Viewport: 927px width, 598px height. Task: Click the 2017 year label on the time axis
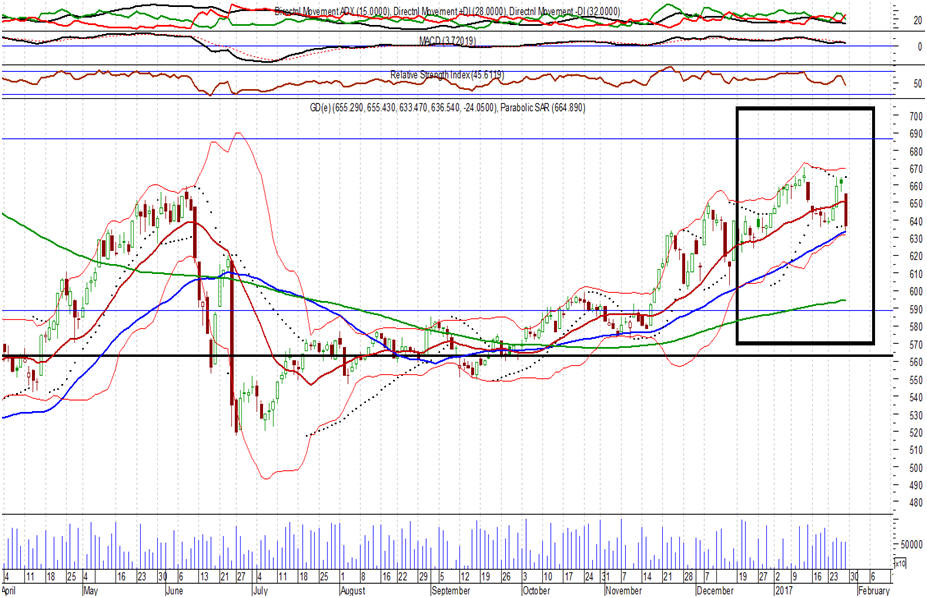point(783,591)
